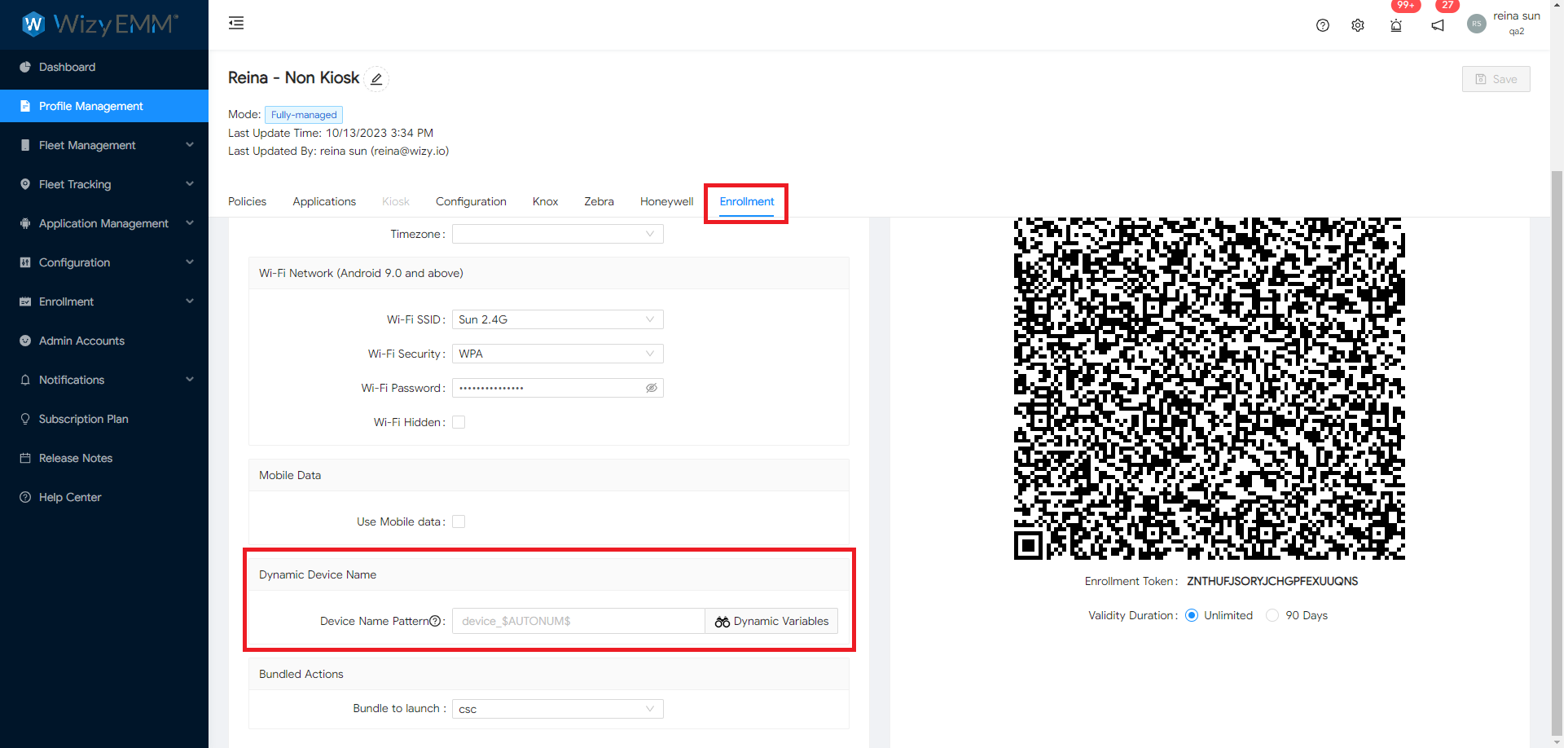The width and height of the screenshot is (1568, 748).
Task: Select 90 Days validity duration
Action: [1272, 615]
